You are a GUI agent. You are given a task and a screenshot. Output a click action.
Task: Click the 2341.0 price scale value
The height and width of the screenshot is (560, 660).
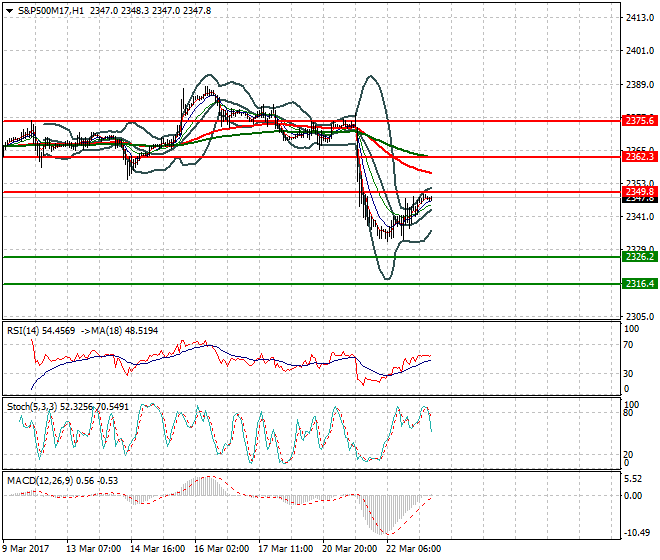640,217
